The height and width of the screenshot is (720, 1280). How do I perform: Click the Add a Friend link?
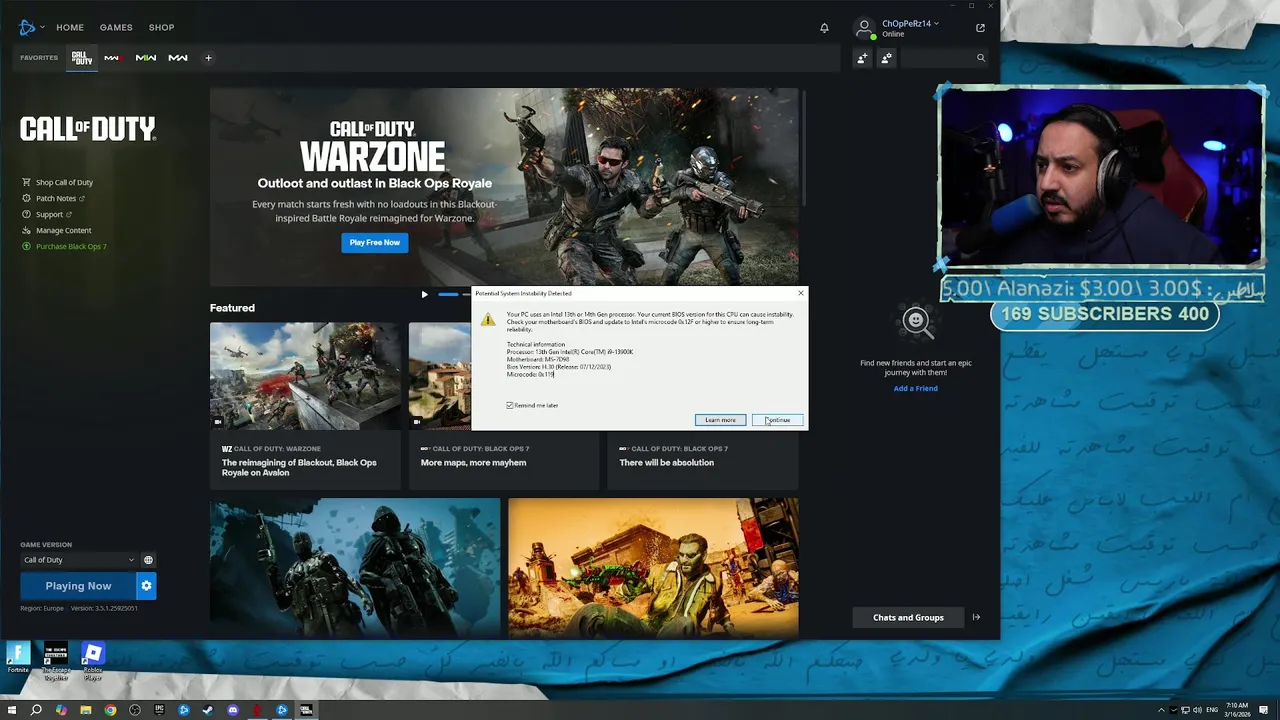tap(915, 388)
